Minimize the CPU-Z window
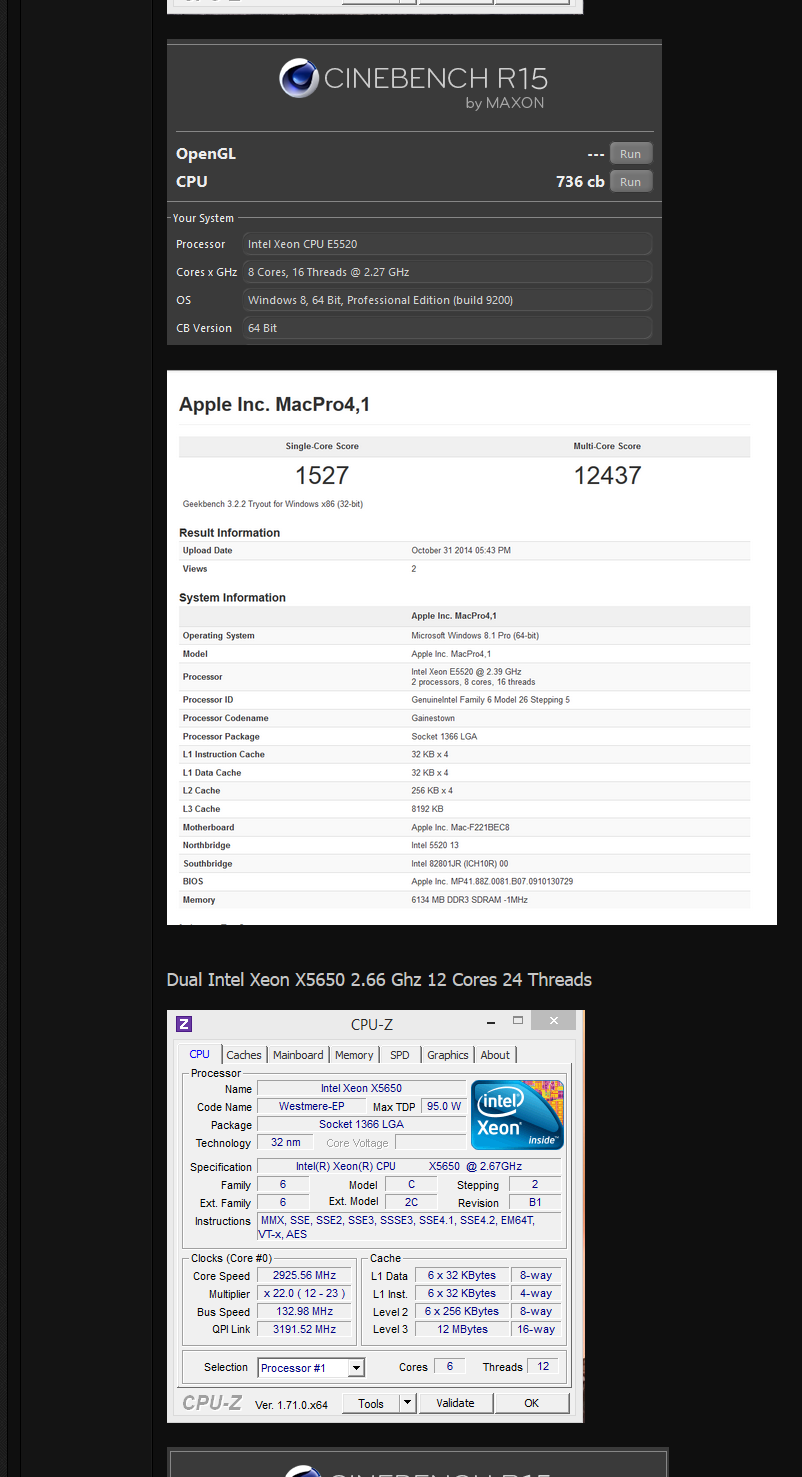802x1477 pixels. click(491, 1023)
